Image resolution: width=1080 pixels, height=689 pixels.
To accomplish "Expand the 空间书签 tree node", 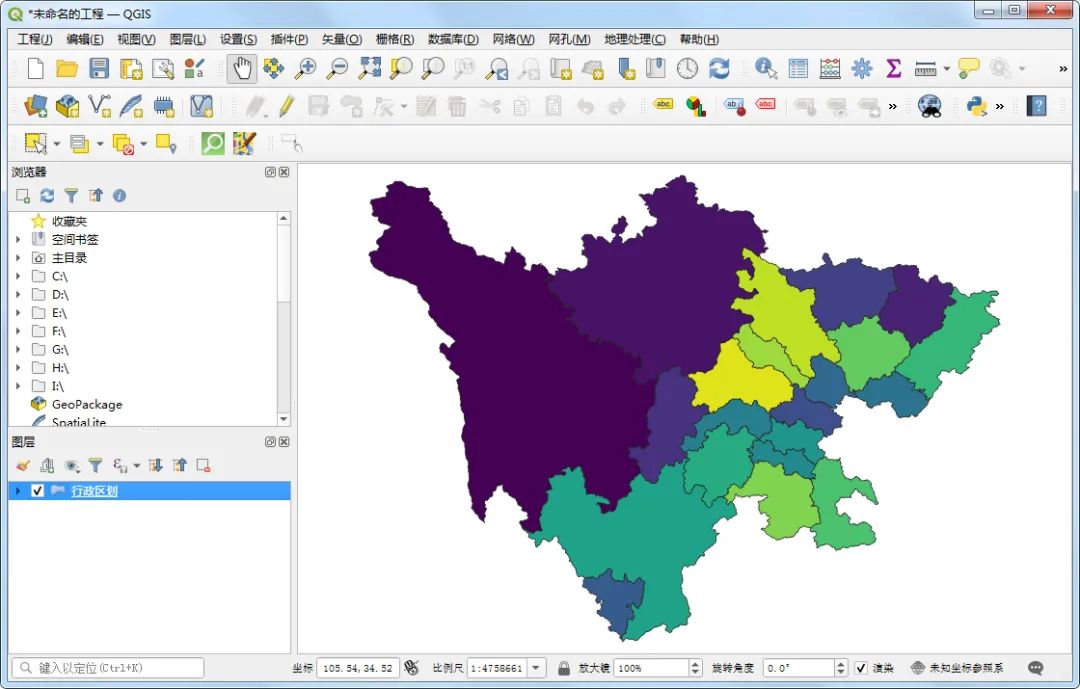I will 19,239.
